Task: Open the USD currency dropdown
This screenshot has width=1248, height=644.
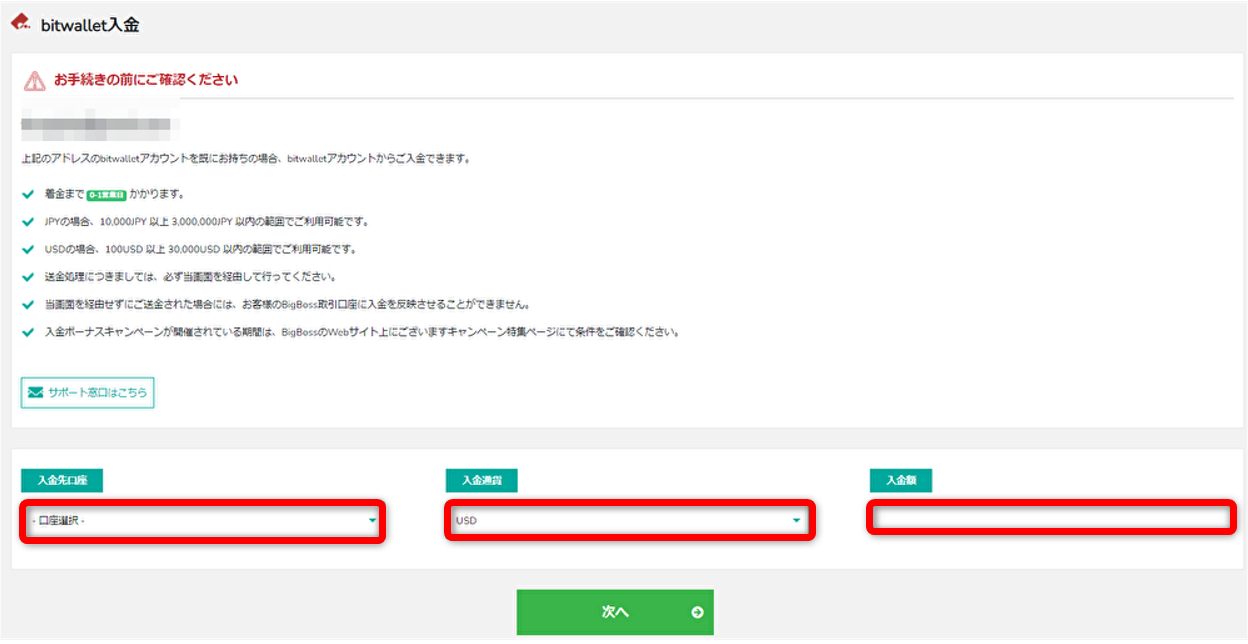Action: click(x=629, y=521)
